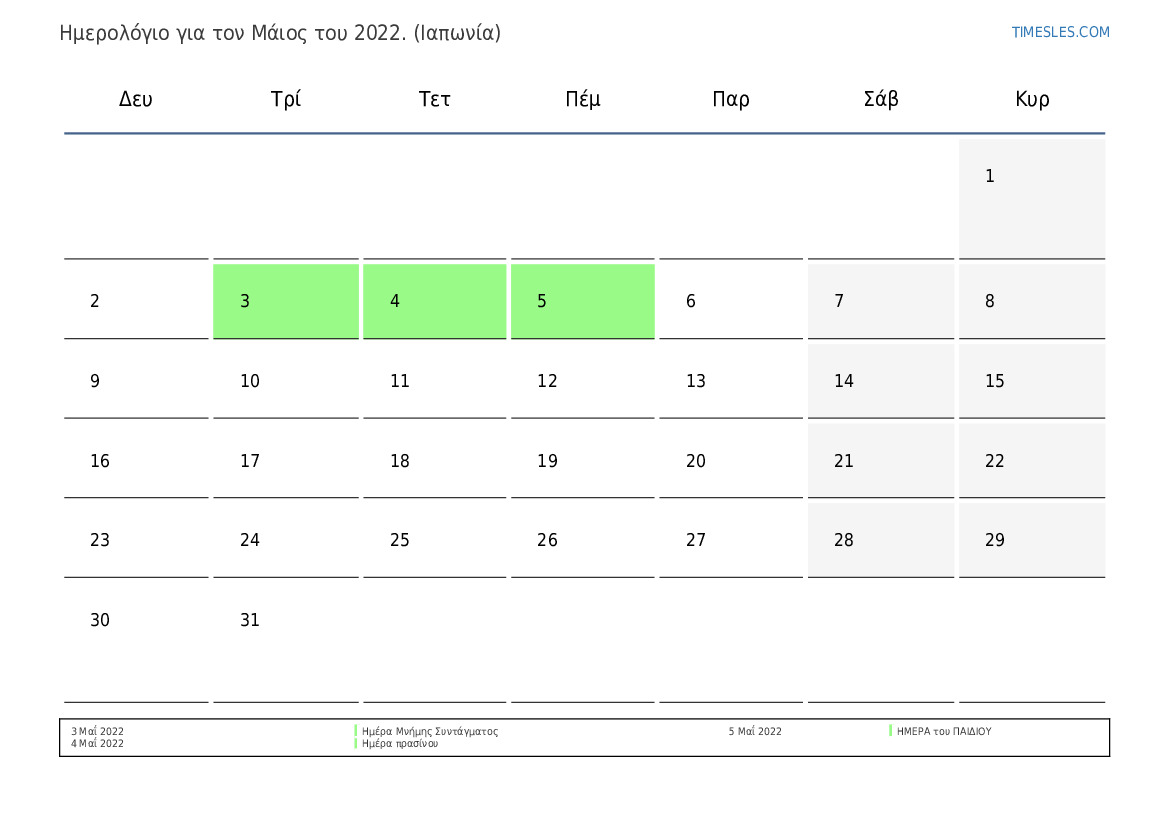Select the highlighted May 4 holiday cell
Screen dimensions: 1169x827
pos(434,301)
